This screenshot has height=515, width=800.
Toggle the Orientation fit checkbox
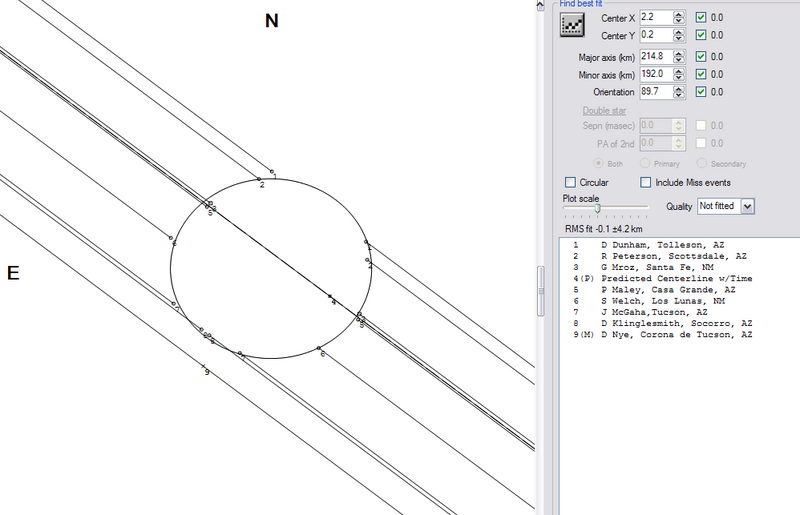[701, 92]
